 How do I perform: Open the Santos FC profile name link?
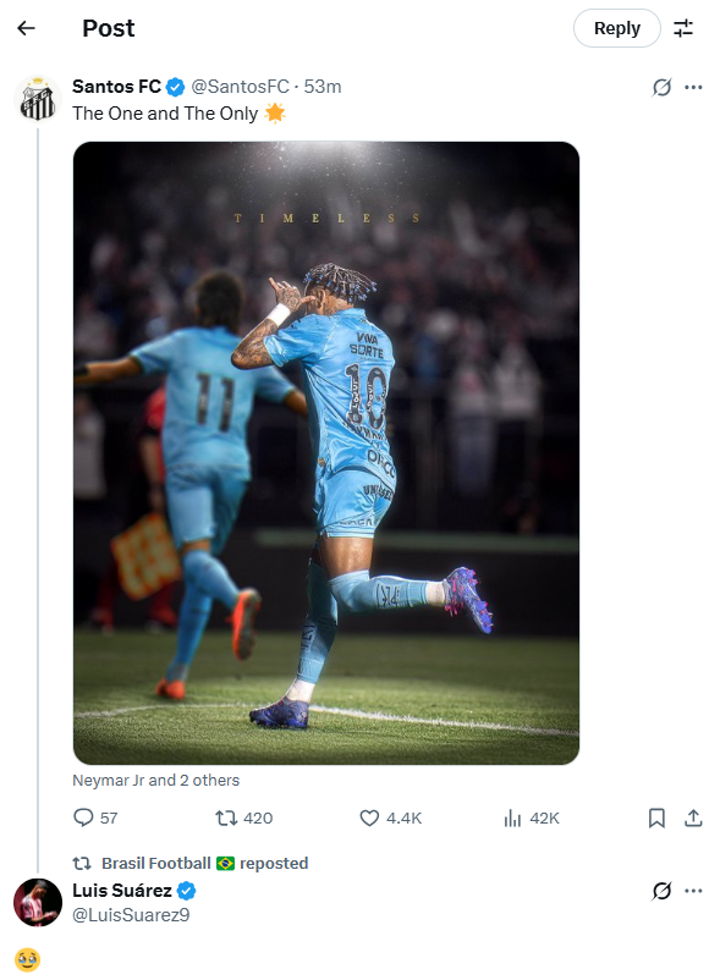116,87
